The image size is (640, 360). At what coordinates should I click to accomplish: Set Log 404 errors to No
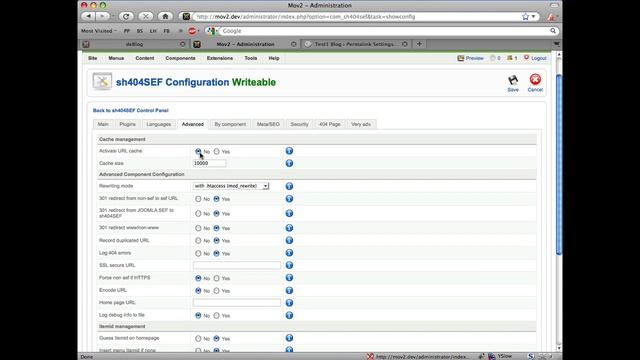(198, 253)
